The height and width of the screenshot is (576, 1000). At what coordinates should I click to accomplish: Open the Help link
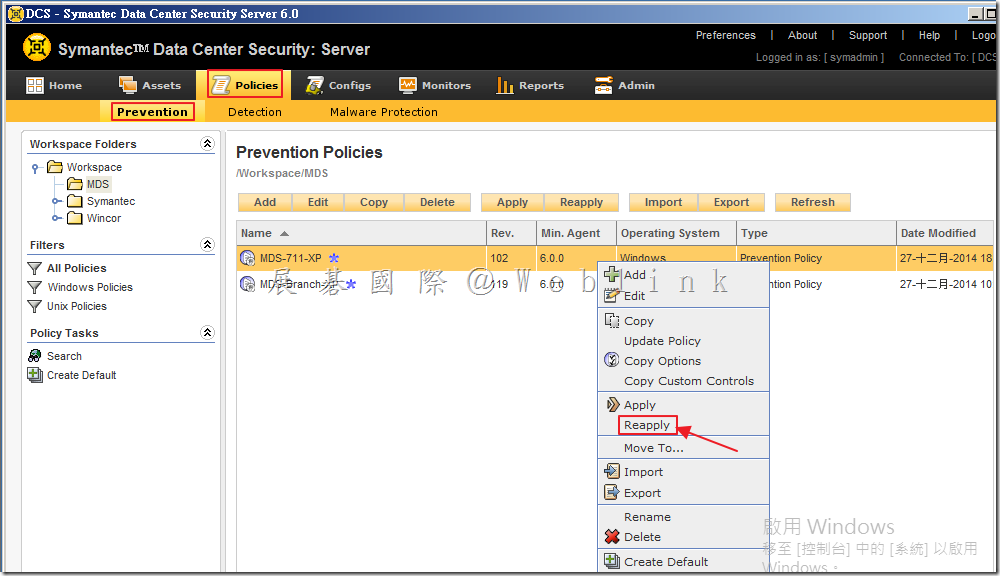pos(929,35)
